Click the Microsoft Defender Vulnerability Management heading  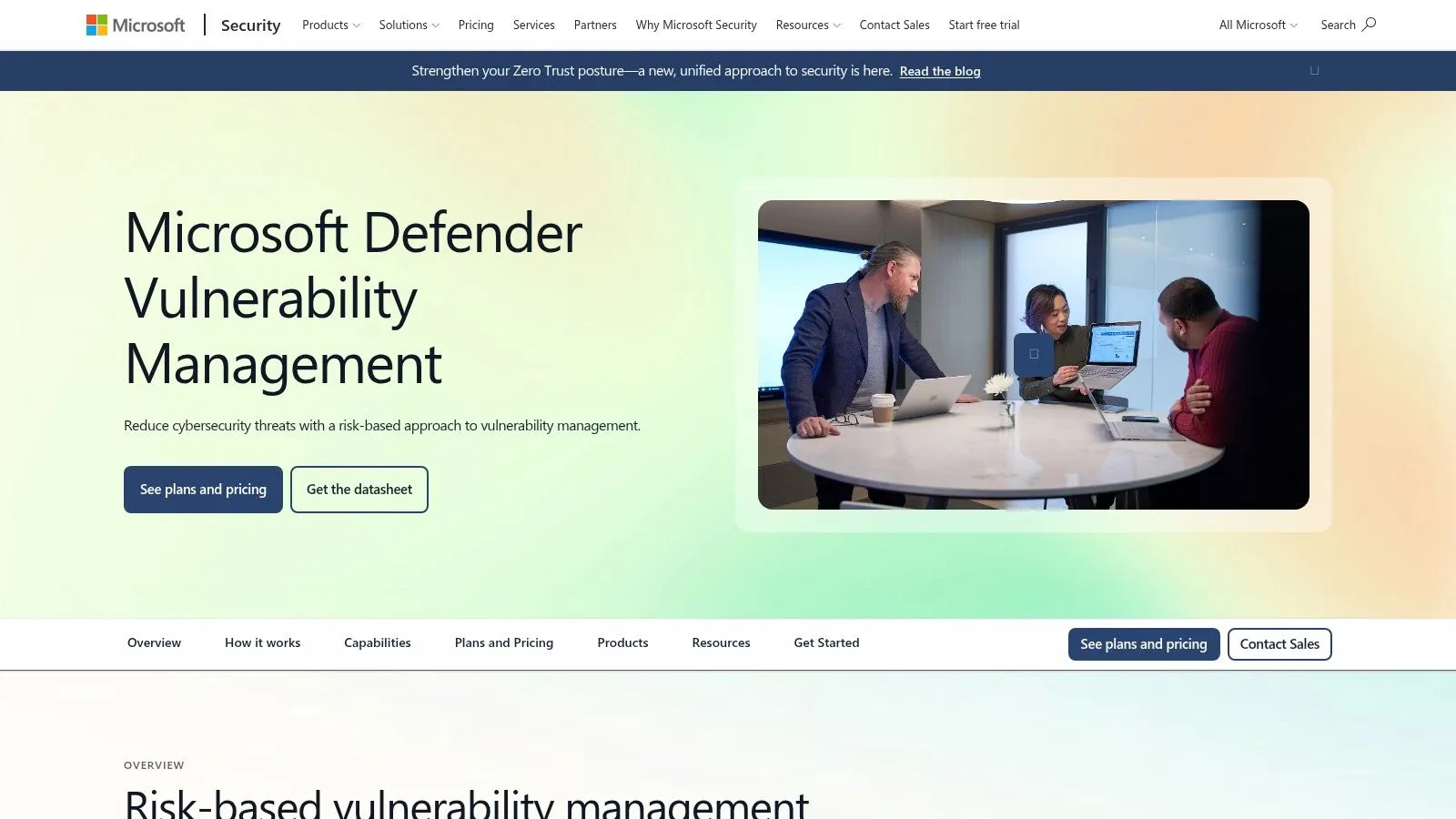tap(353, 298)
